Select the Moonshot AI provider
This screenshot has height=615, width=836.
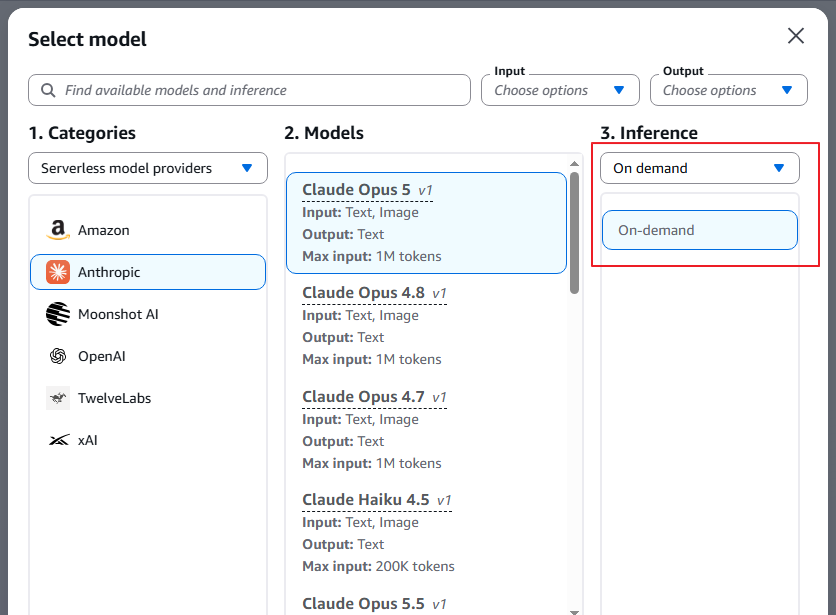pos(148,314)
